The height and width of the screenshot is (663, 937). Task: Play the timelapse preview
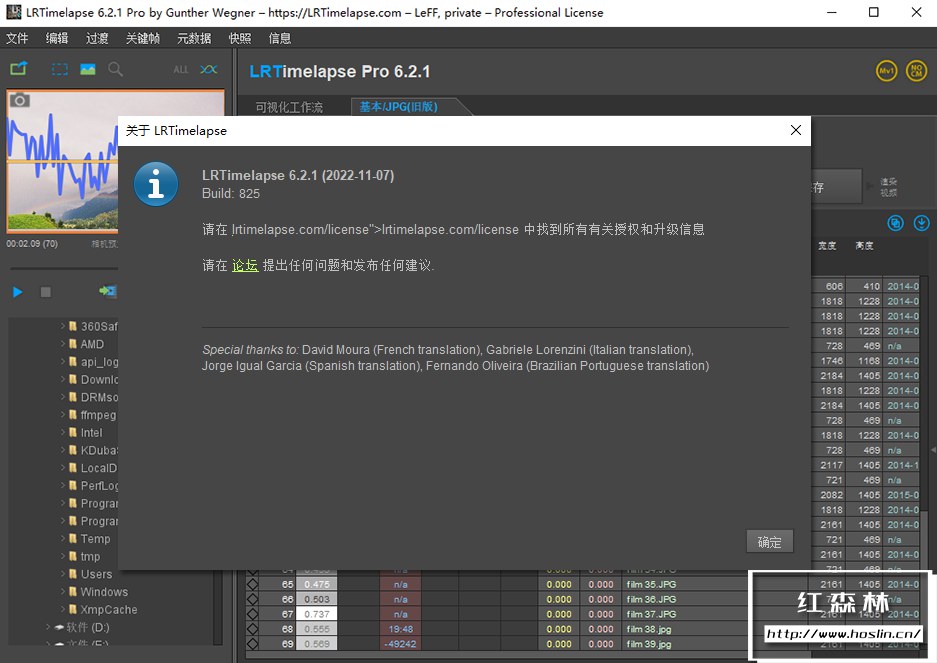point(18,292)
